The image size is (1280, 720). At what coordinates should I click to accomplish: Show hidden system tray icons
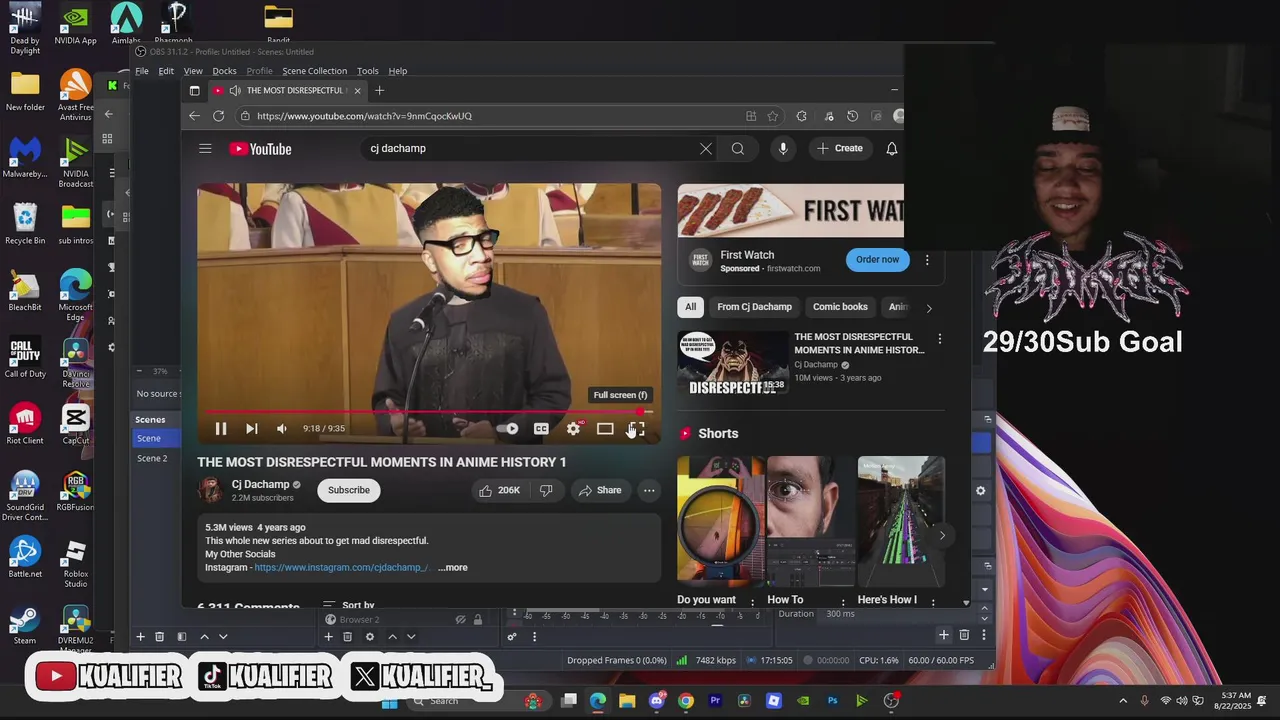point(1123,701)
